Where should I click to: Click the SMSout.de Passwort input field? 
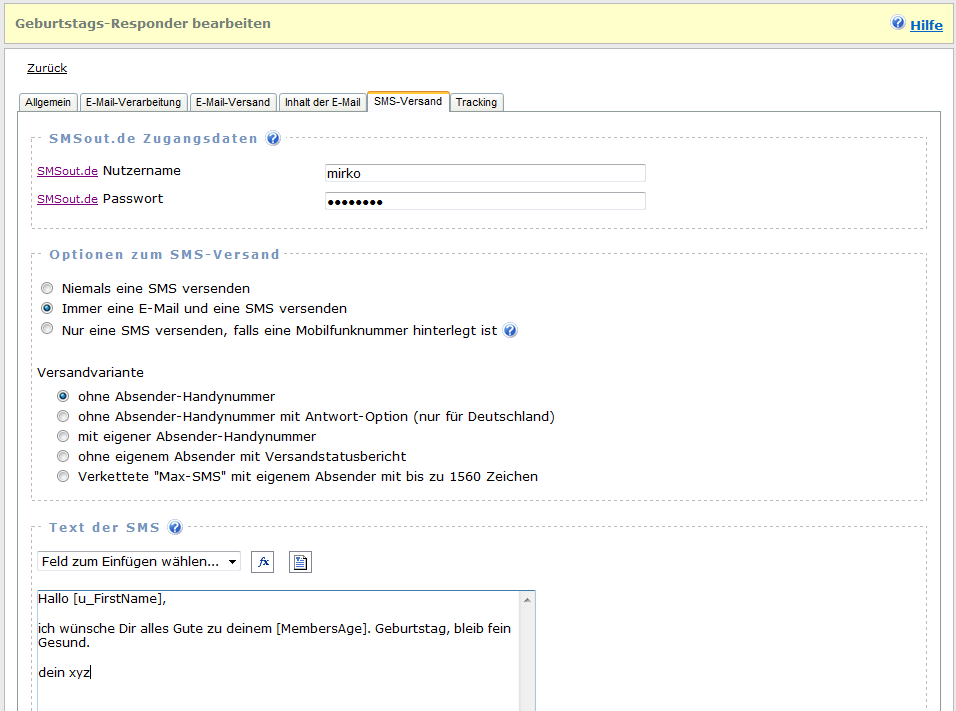pyautogui.click(x=485, y=201)
